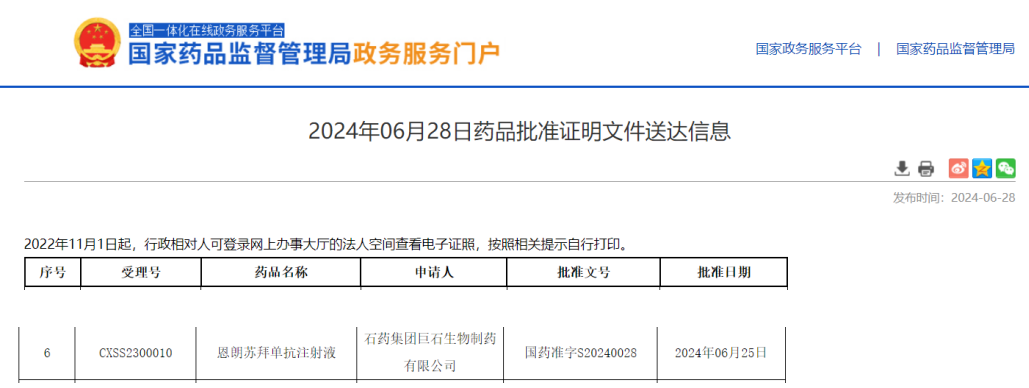Select acceptance number CXSS2300010
1029x388 pixels.
coord(136,353)
